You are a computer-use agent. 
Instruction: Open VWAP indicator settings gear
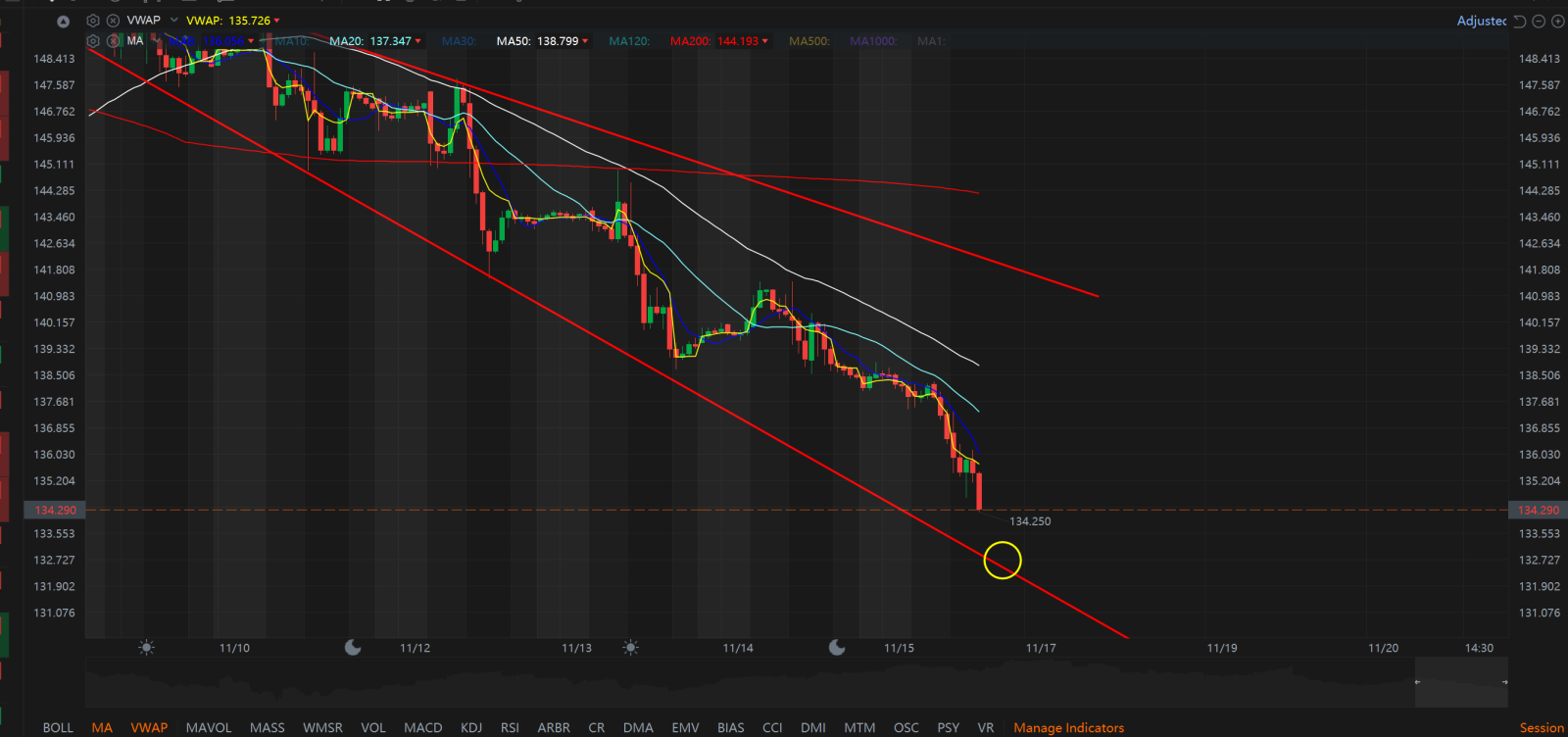point(93,20)
